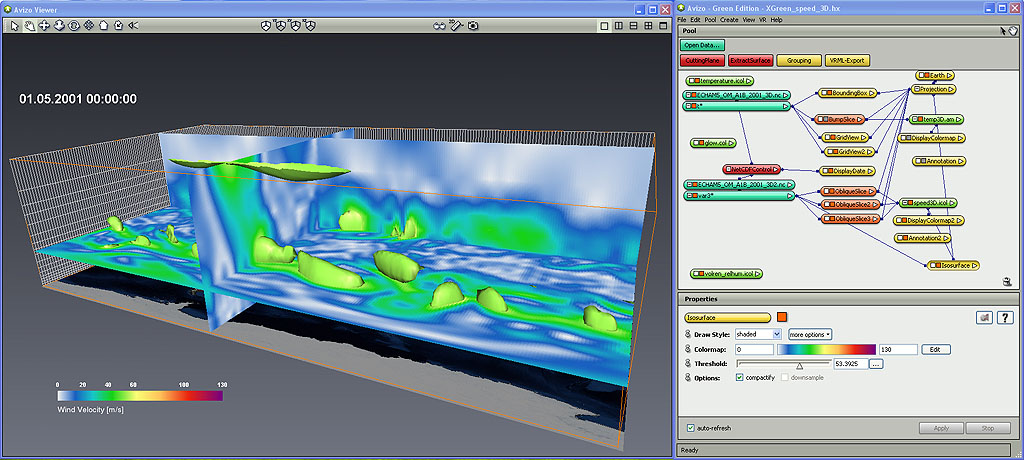The width and height of the screenshot is (1024, 460).
Task: Take a snapshot with the camera icon
Action: (x=473, y=25)
